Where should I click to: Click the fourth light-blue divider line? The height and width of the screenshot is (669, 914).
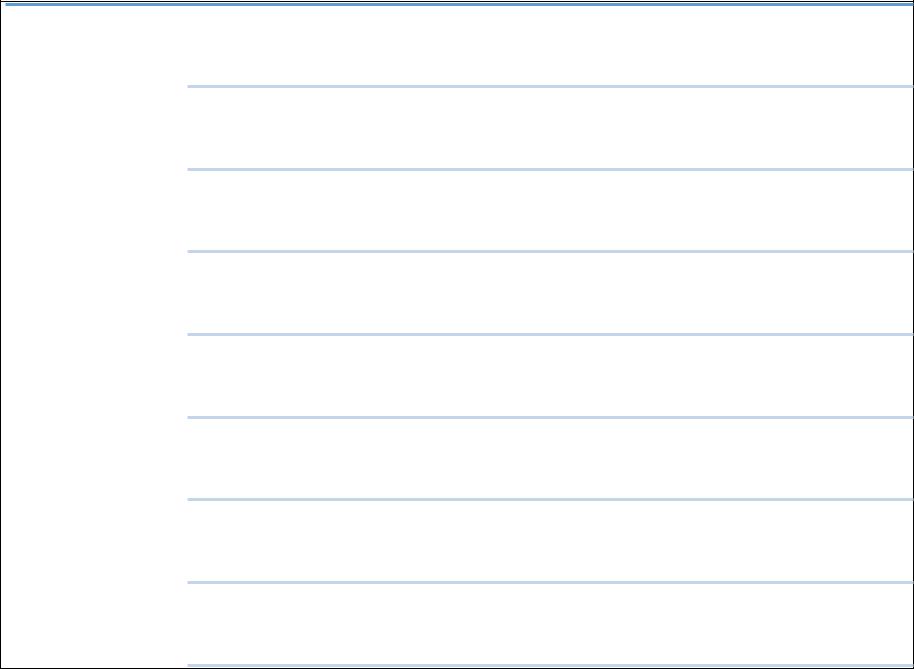pos(550,334)
